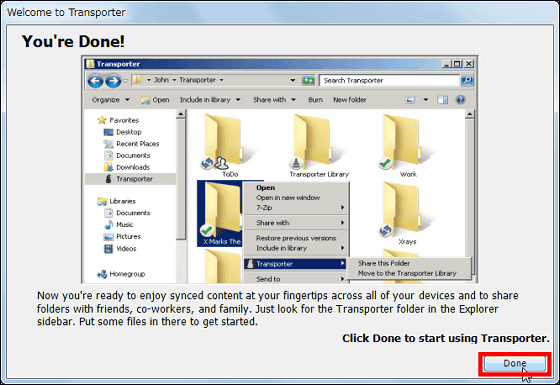Select the highlighted X Marks The folder
Screen dimensions: 560x385
(x=219, y=214)
